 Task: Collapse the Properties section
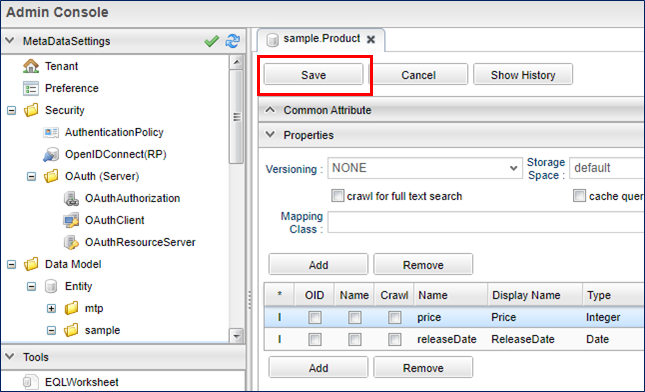(270, 135)
